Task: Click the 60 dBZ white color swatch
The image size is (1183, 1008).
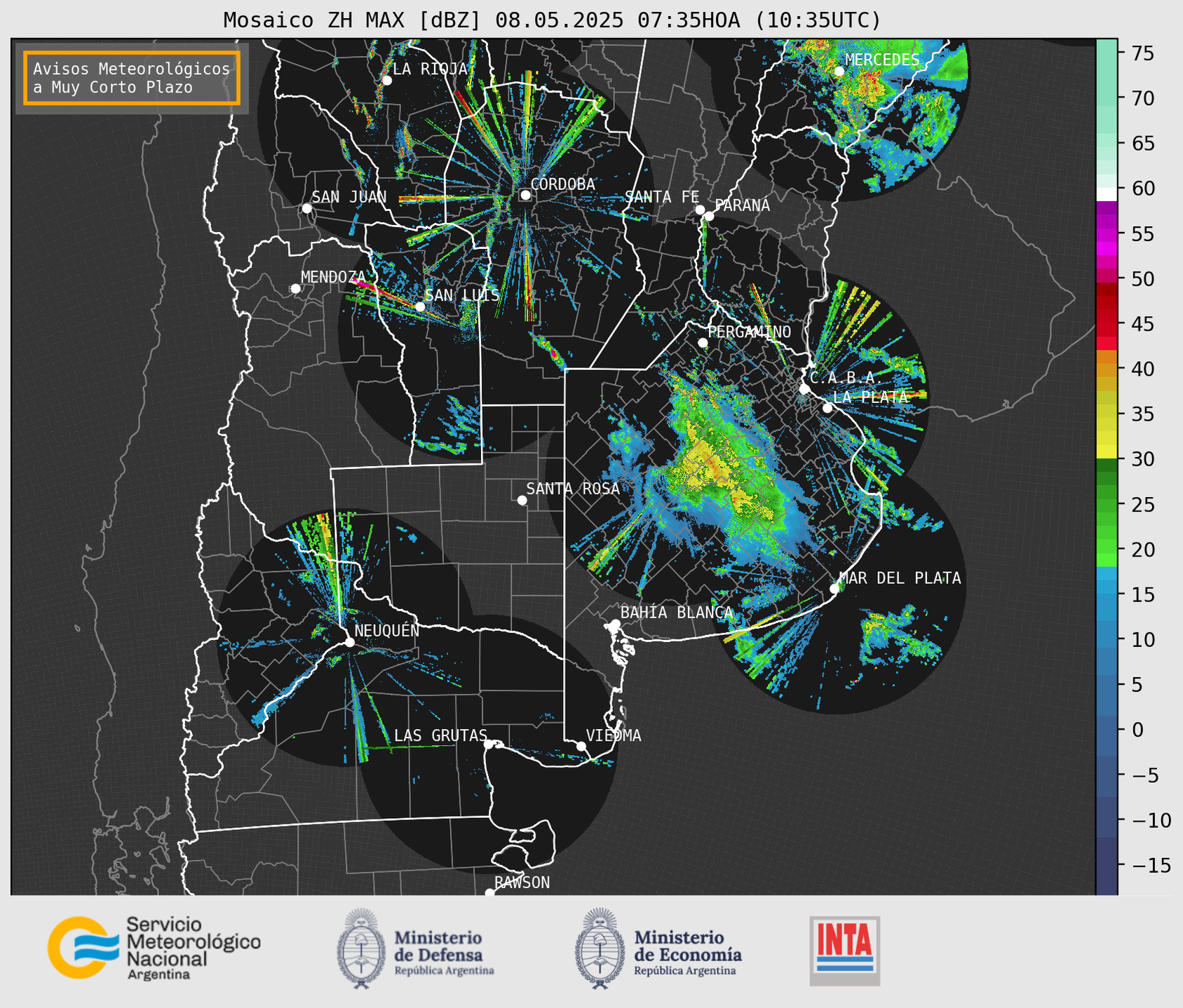Action: coord(1107,194)
